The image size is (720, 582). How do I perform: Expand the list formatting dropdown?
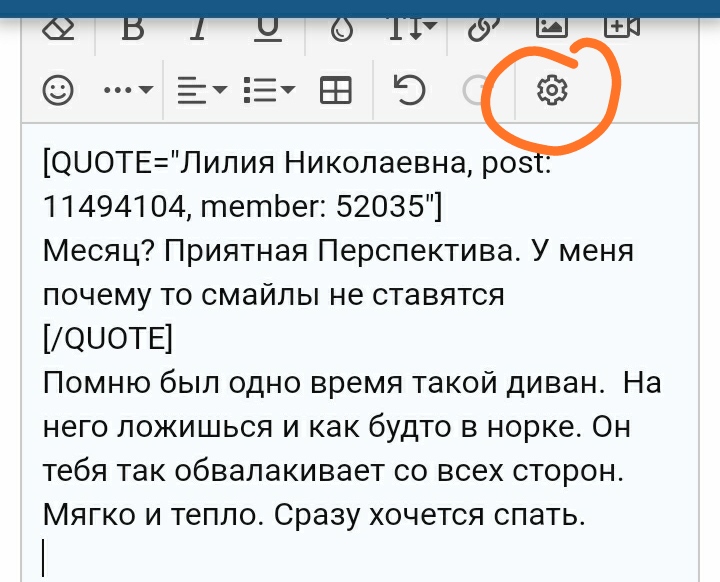pyautogui.click(x=270, y=90)
